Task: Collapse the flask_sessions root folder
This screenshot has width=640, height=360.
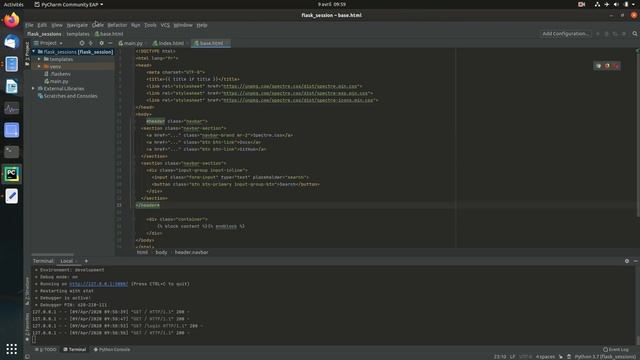Action: pyautogui.click(x=34, y=52)
